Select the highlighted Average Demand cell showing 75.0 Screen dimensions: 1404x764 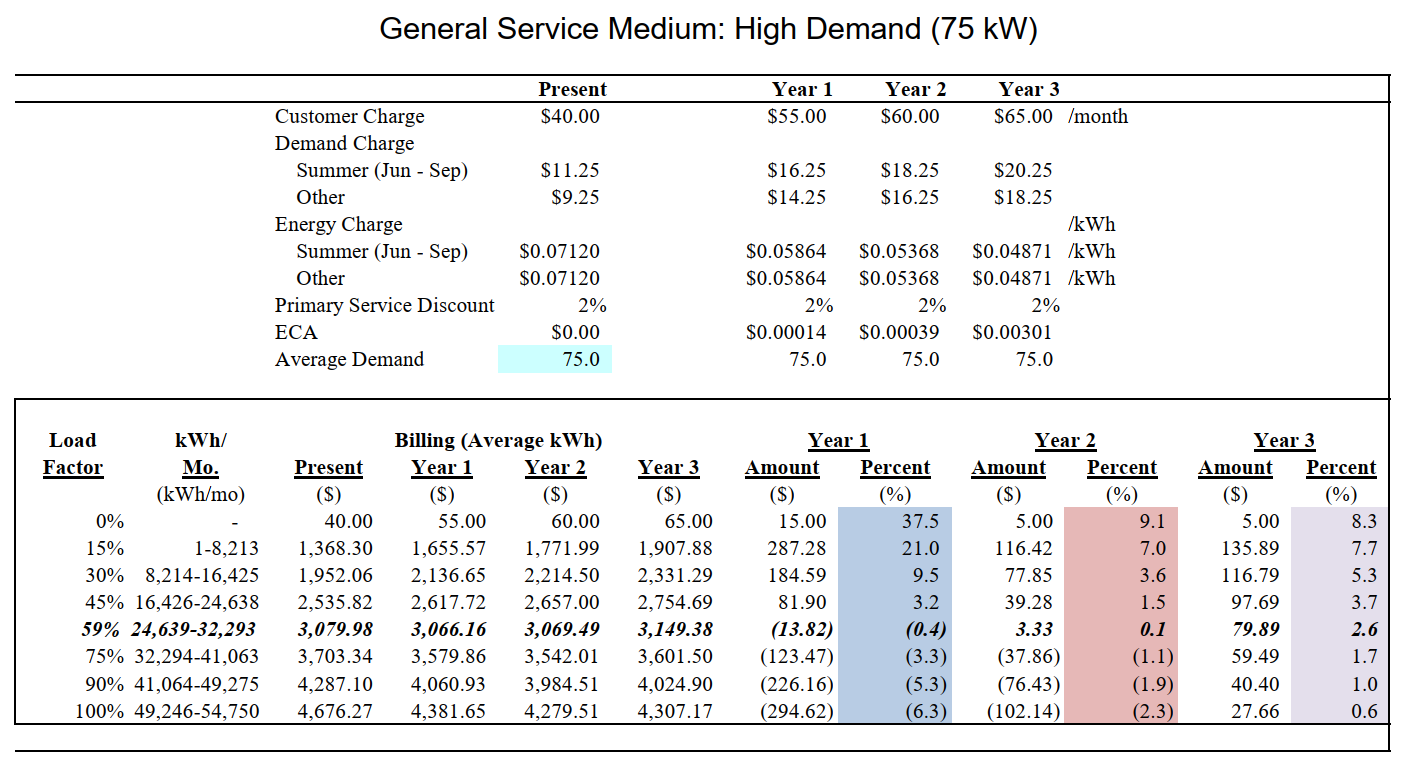[x=555, y=359]
